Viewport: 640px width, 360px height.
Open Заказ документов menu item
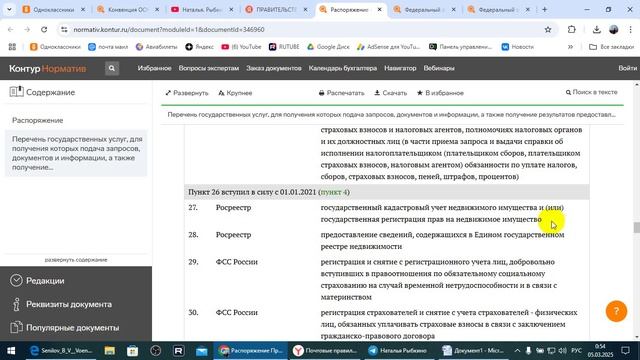click(x=273, y=68)
